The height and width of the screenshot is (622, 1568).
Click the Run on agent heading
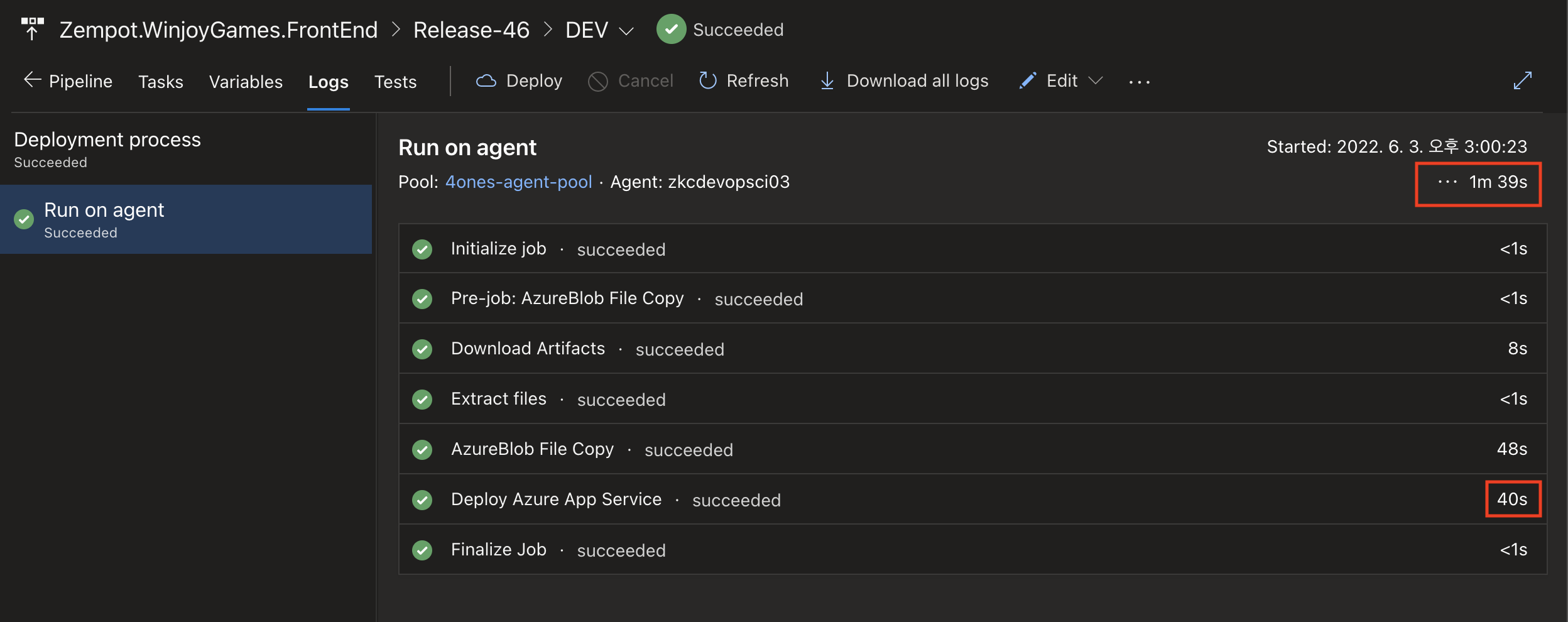click(x=467, y=148)
